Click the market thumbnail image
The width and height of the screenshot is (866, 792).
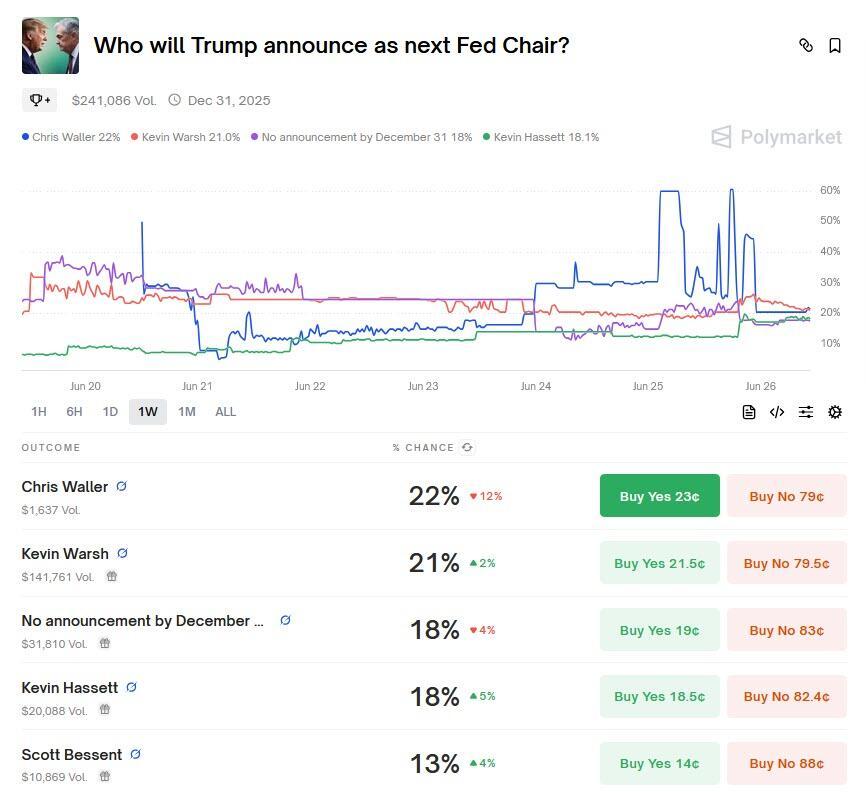click(50, 45)
